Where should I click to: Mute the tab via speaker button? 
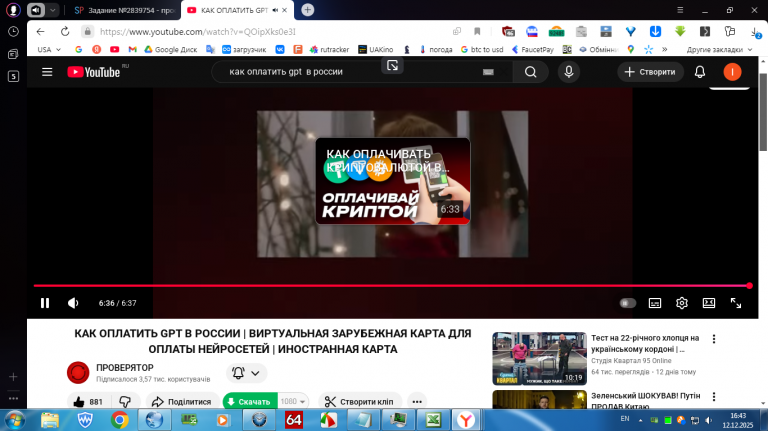click(36, 10)
